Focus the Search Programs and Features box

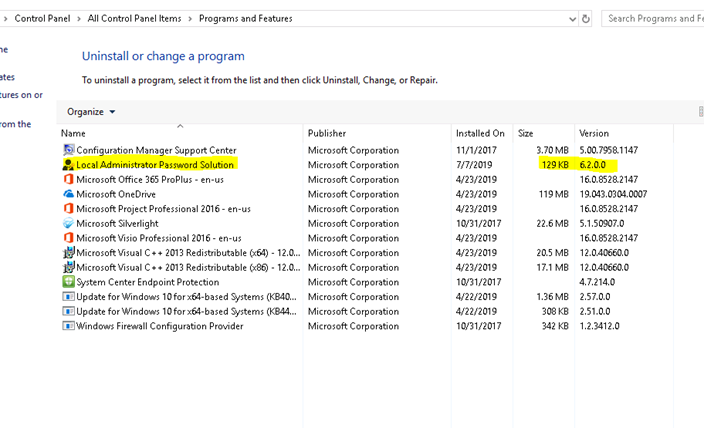653,19
